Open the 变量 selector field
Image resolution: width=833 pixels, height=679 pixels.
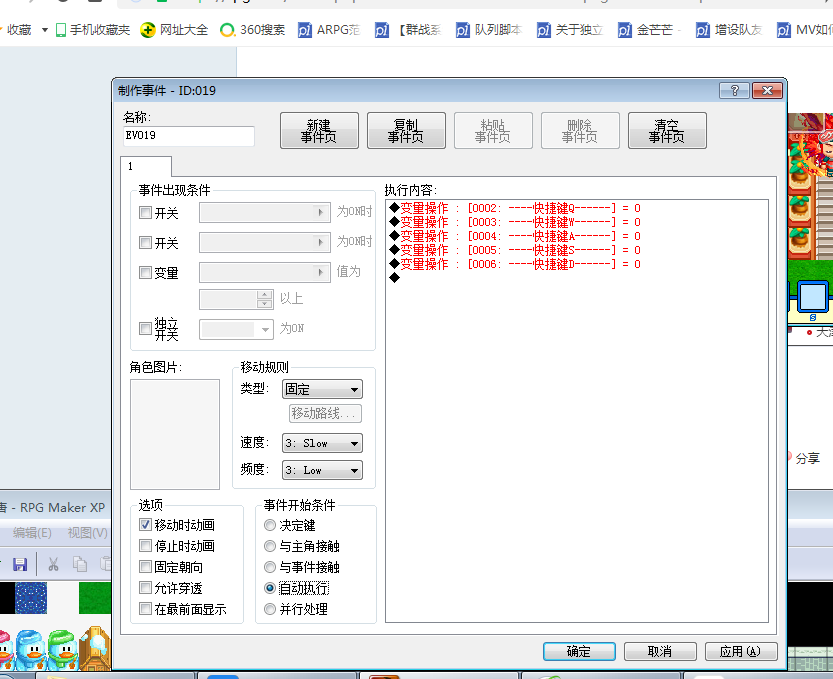click(265, 273)
